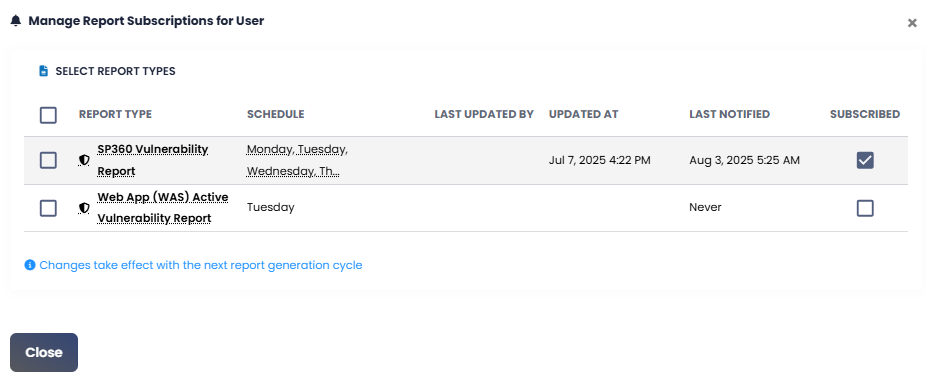
Task: Select the Web App (WAS) row checkbox
Action: click(x=48, y=208)
